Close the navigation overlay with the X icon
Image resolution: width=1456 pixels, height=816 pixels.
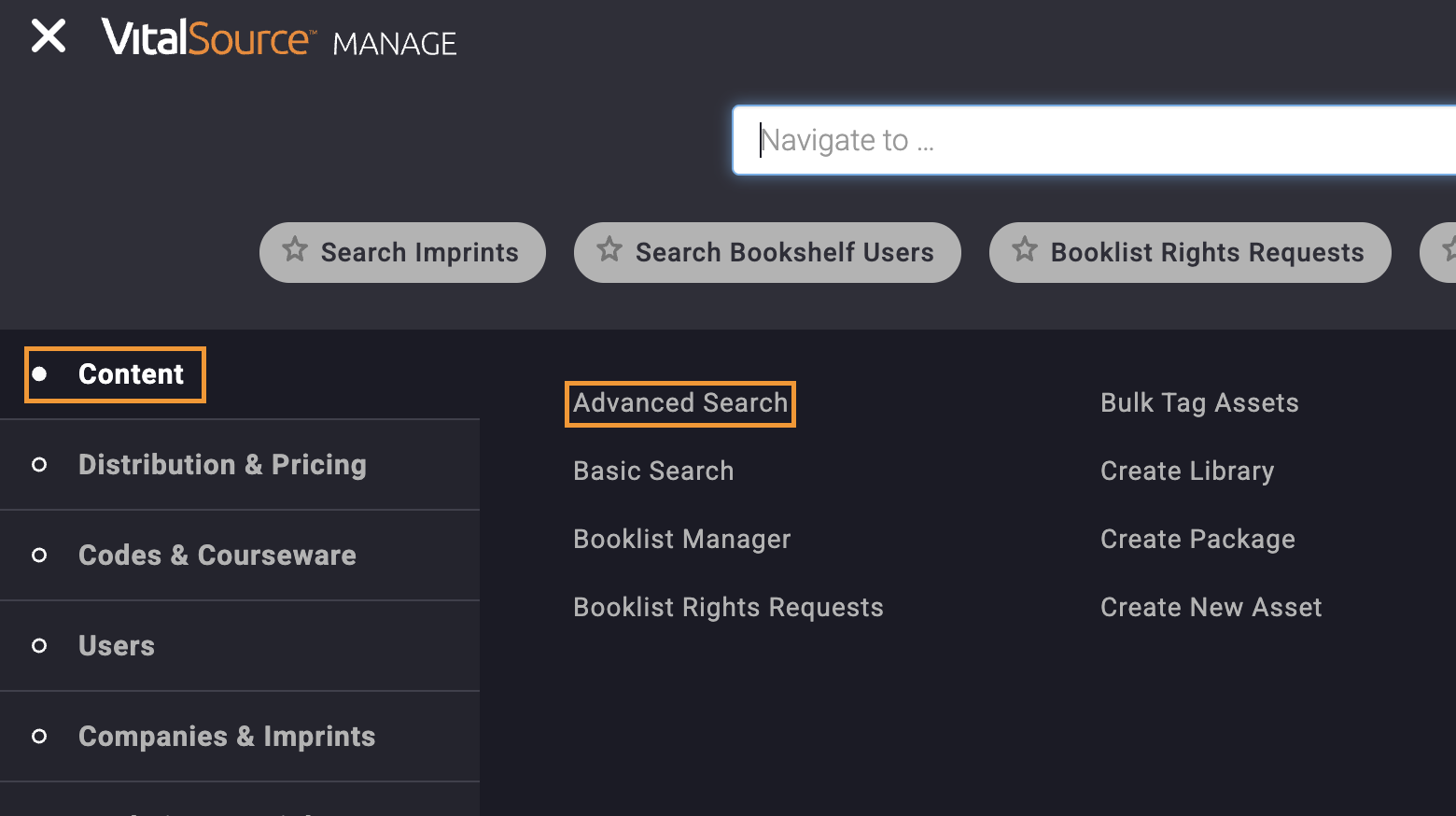[48, 36]
